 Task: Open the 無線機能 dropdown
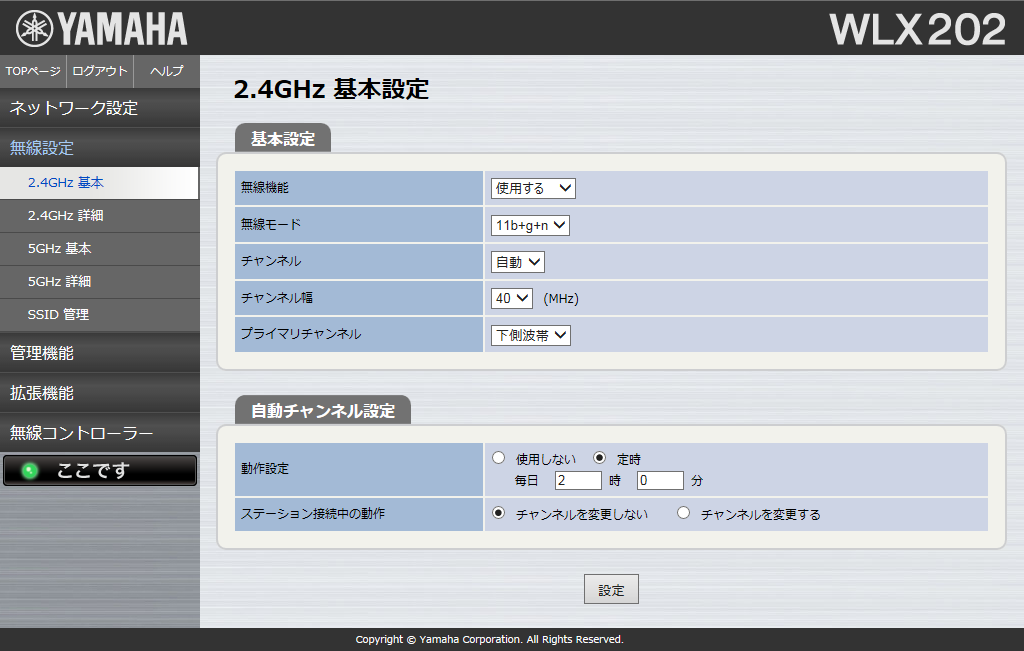coord(533,188)
